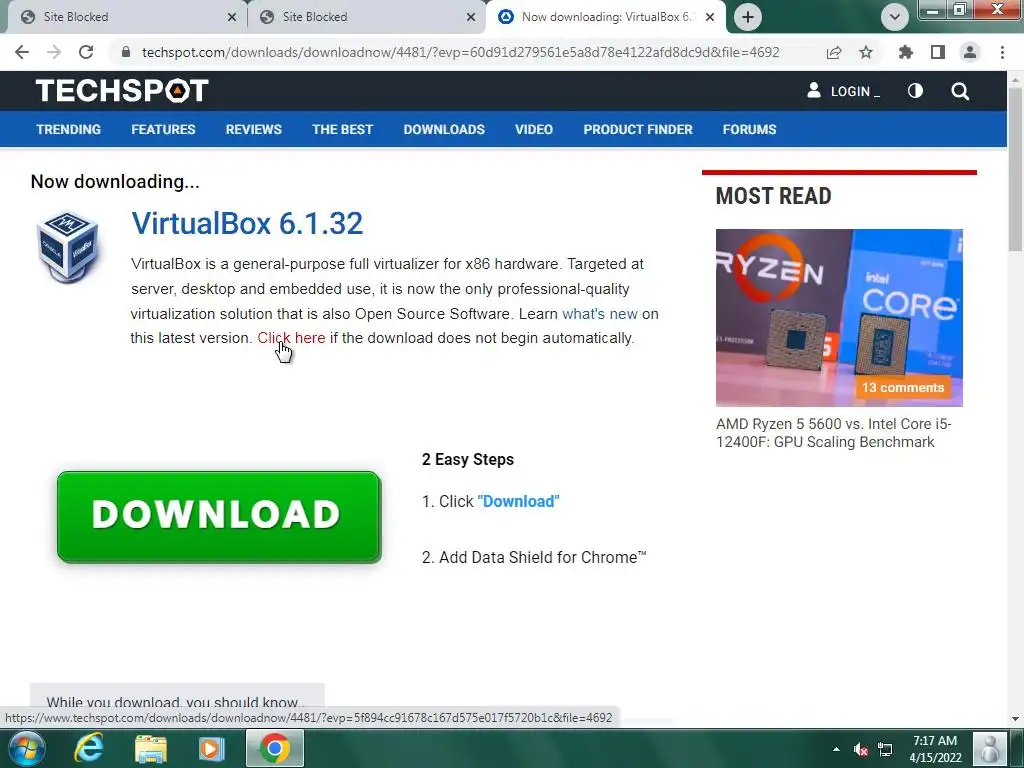
Task: Follow the "what's new" link
Action: pyautogui.click(x=600, y=313)
